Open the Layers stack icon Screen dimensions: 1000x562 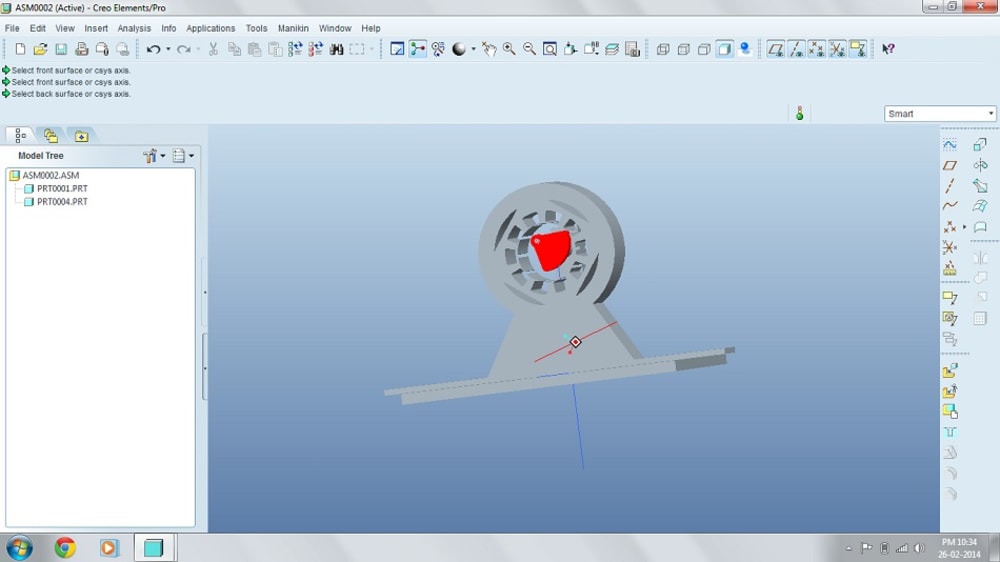point(612,49)
